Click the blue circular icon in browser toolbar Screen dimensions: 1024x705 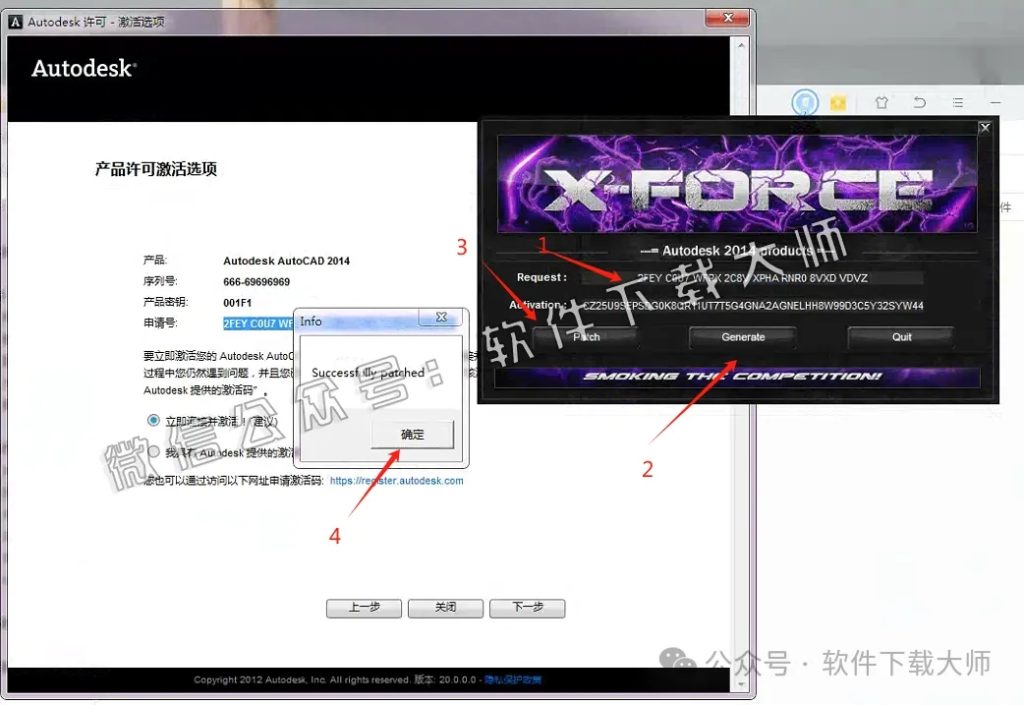805,102
